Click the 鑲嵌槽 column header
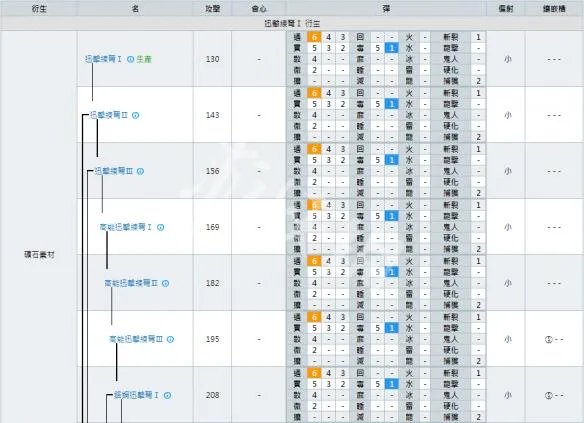This screenshot has width=584, height=423. pos(554,9)
